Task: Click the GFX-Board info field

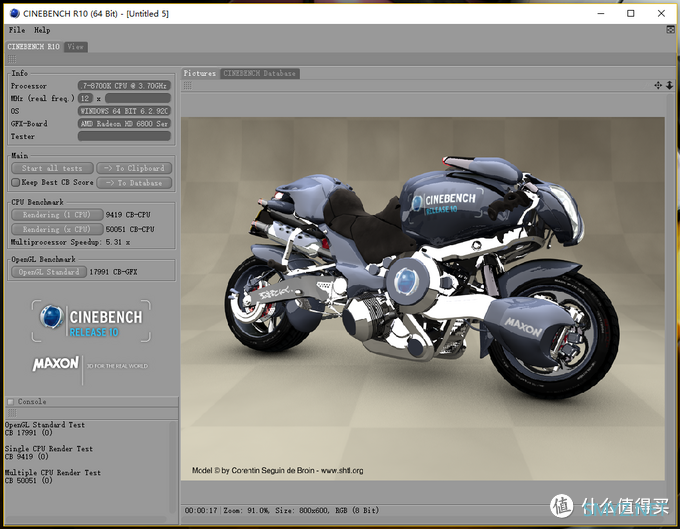Action: [x=124, y=124]
